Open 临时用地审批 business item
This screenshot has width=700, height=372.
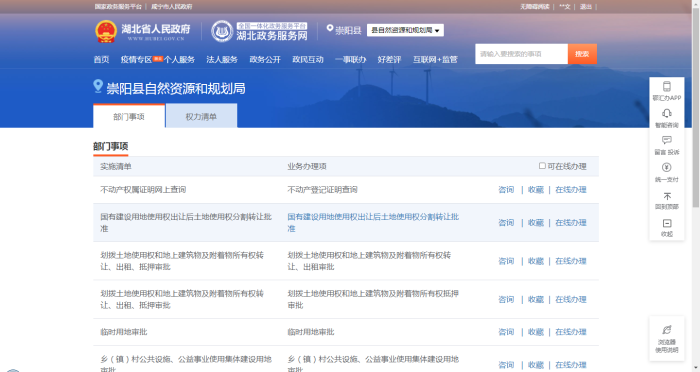(311, 332)
